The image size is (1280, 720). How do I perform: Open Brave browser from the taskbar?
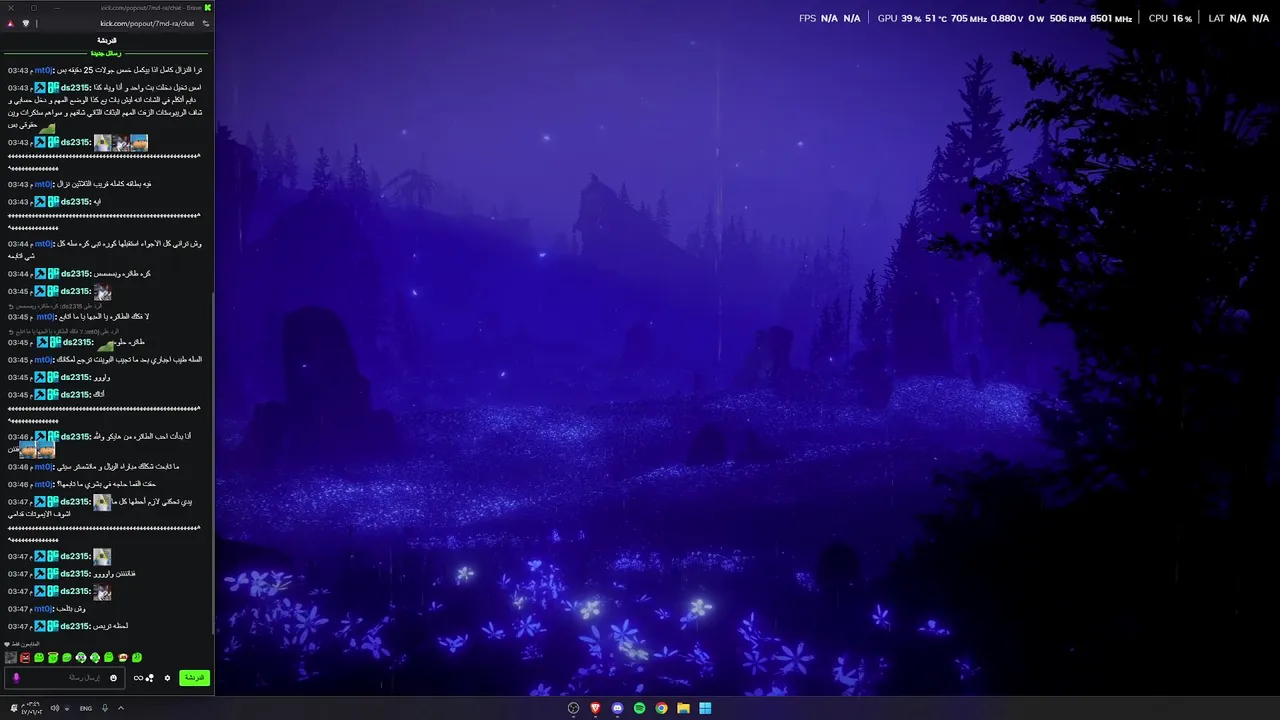tap(595, 708)
